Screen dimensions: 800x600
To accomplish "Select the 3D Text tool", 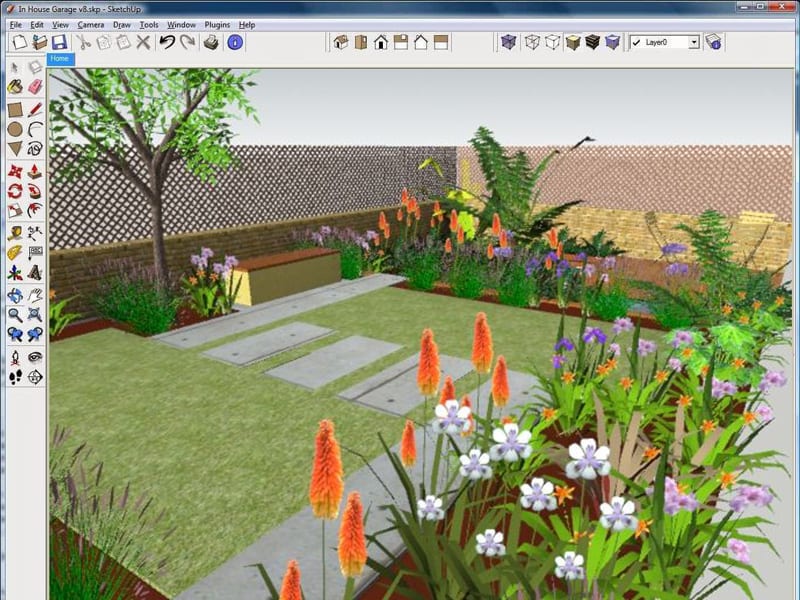I will 35,273.
